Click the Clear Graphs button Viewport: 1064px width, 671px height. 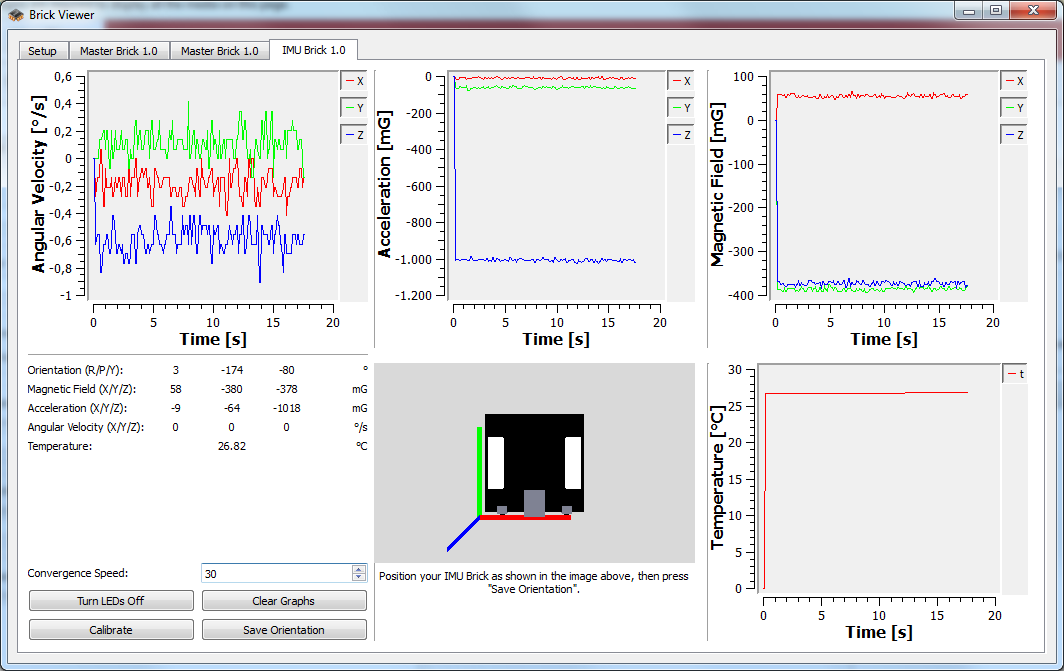point(284,601)
